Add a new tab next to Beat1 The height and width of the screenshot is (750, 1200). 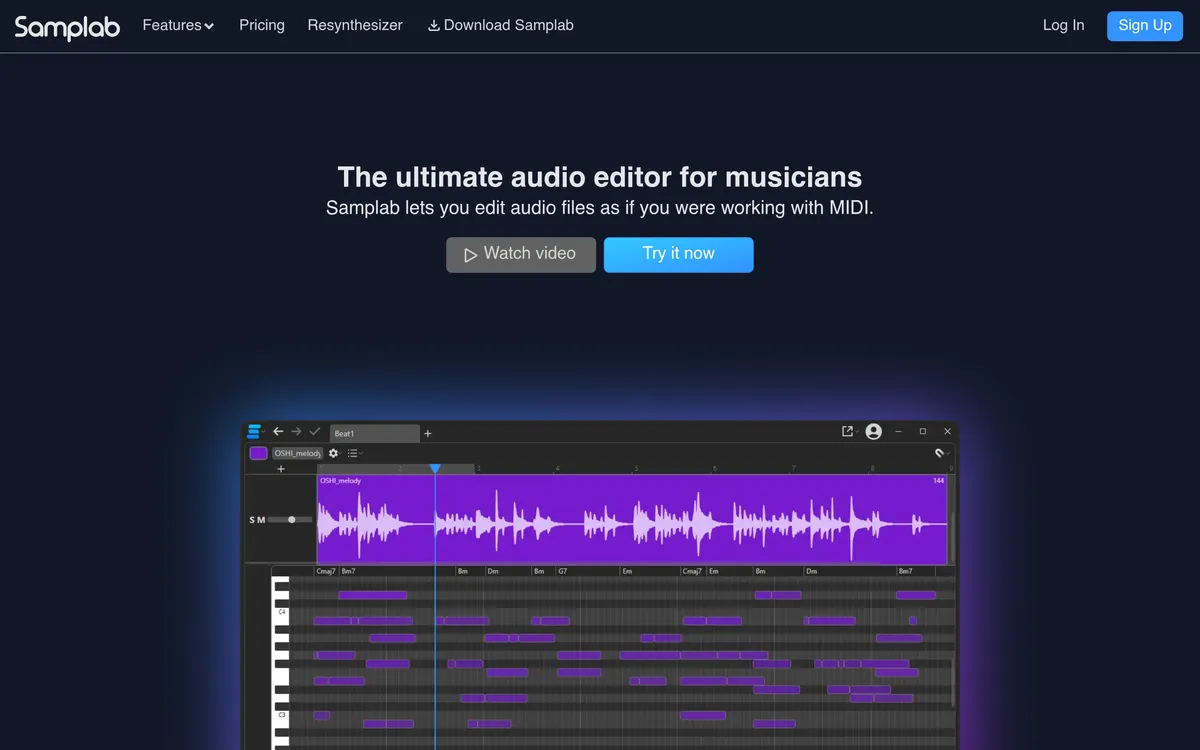tap(428, 433)
